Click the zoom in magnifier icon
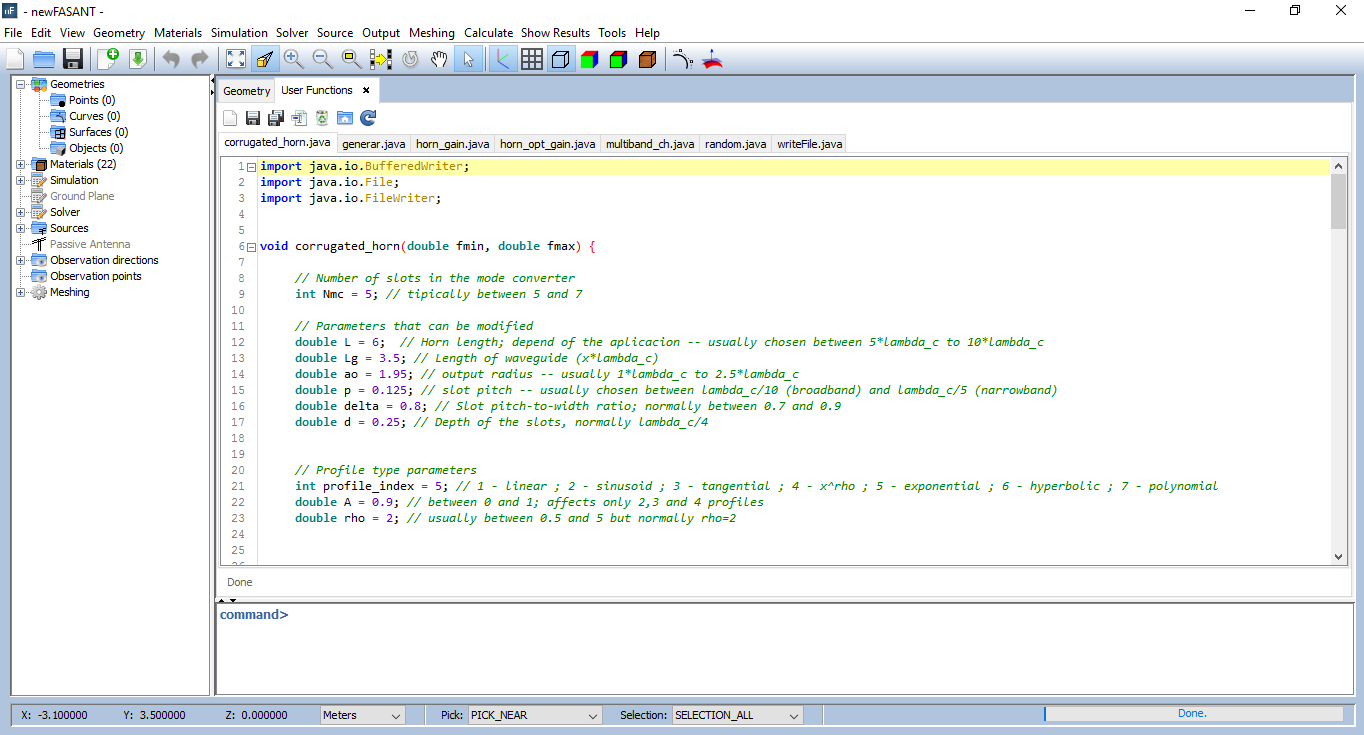 click(x=293, y=59)
